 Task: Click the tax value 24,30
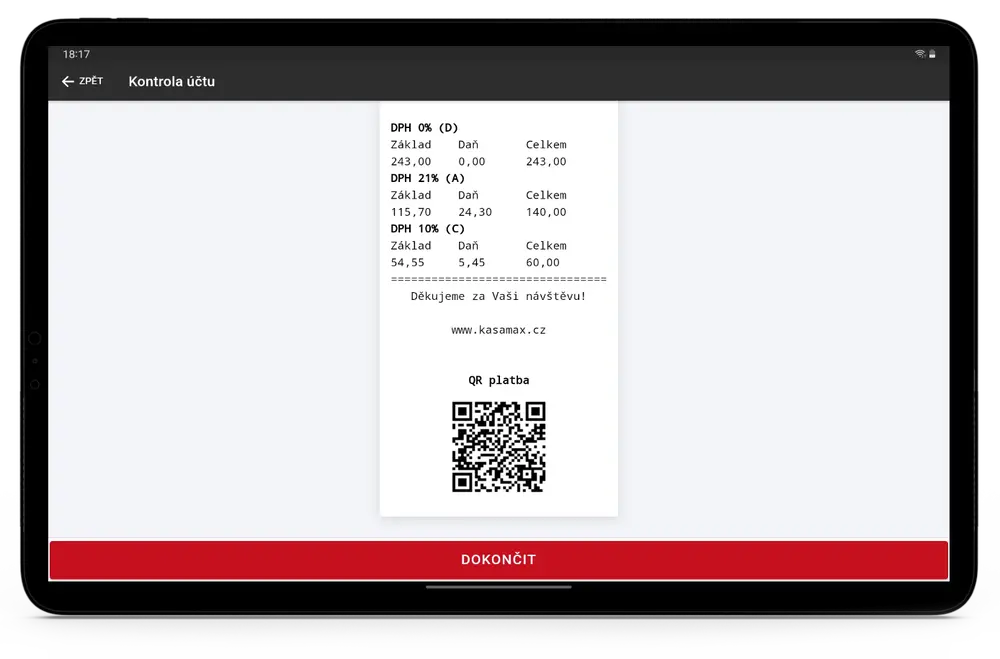pos(475,212)
